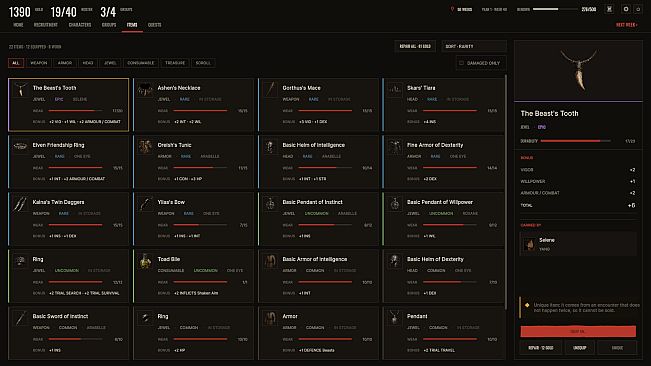Click Basic Pendant of Willpower icon

[395, 203]
